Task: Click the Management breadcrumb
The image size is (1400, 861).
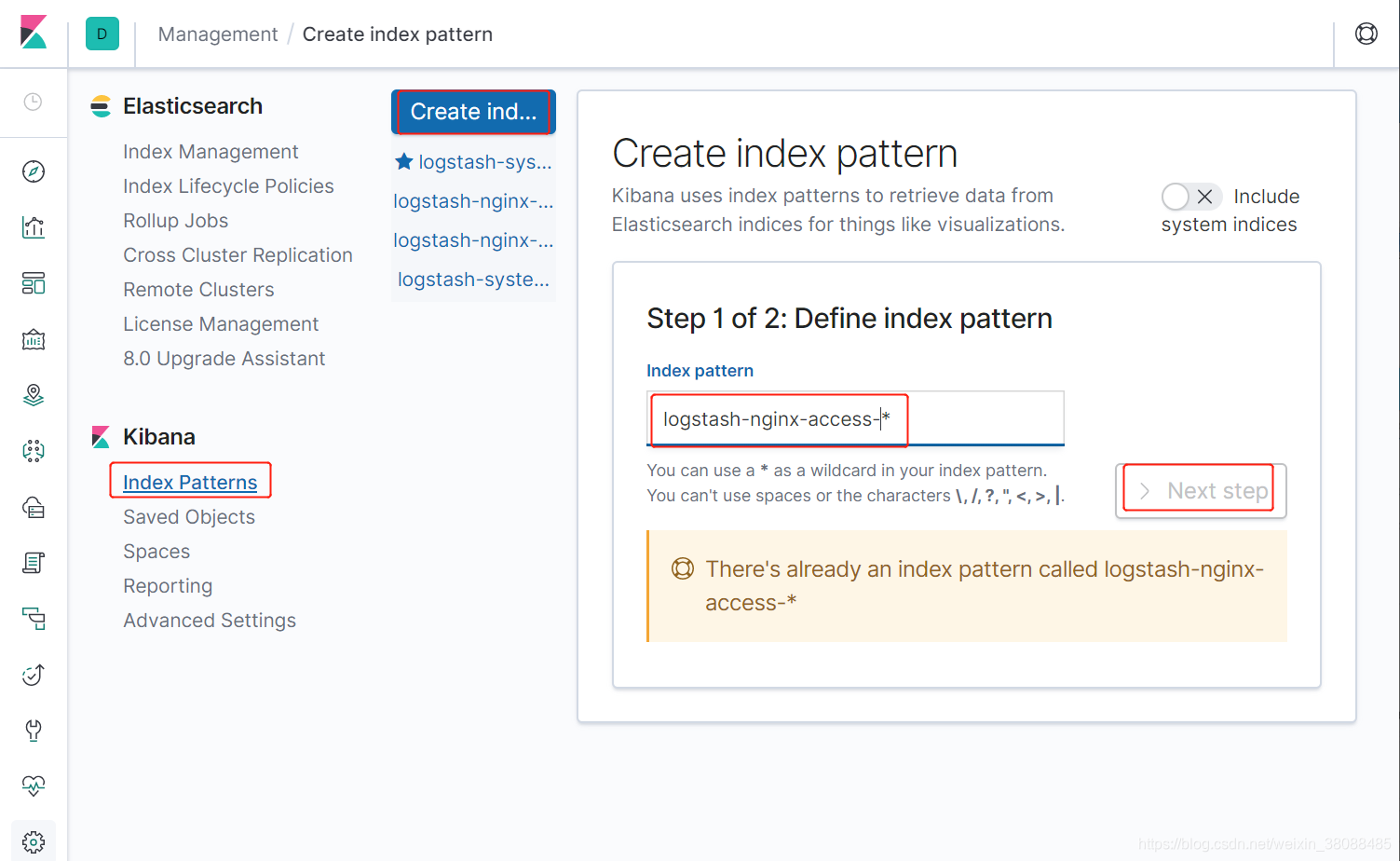Action: [218, 34]
